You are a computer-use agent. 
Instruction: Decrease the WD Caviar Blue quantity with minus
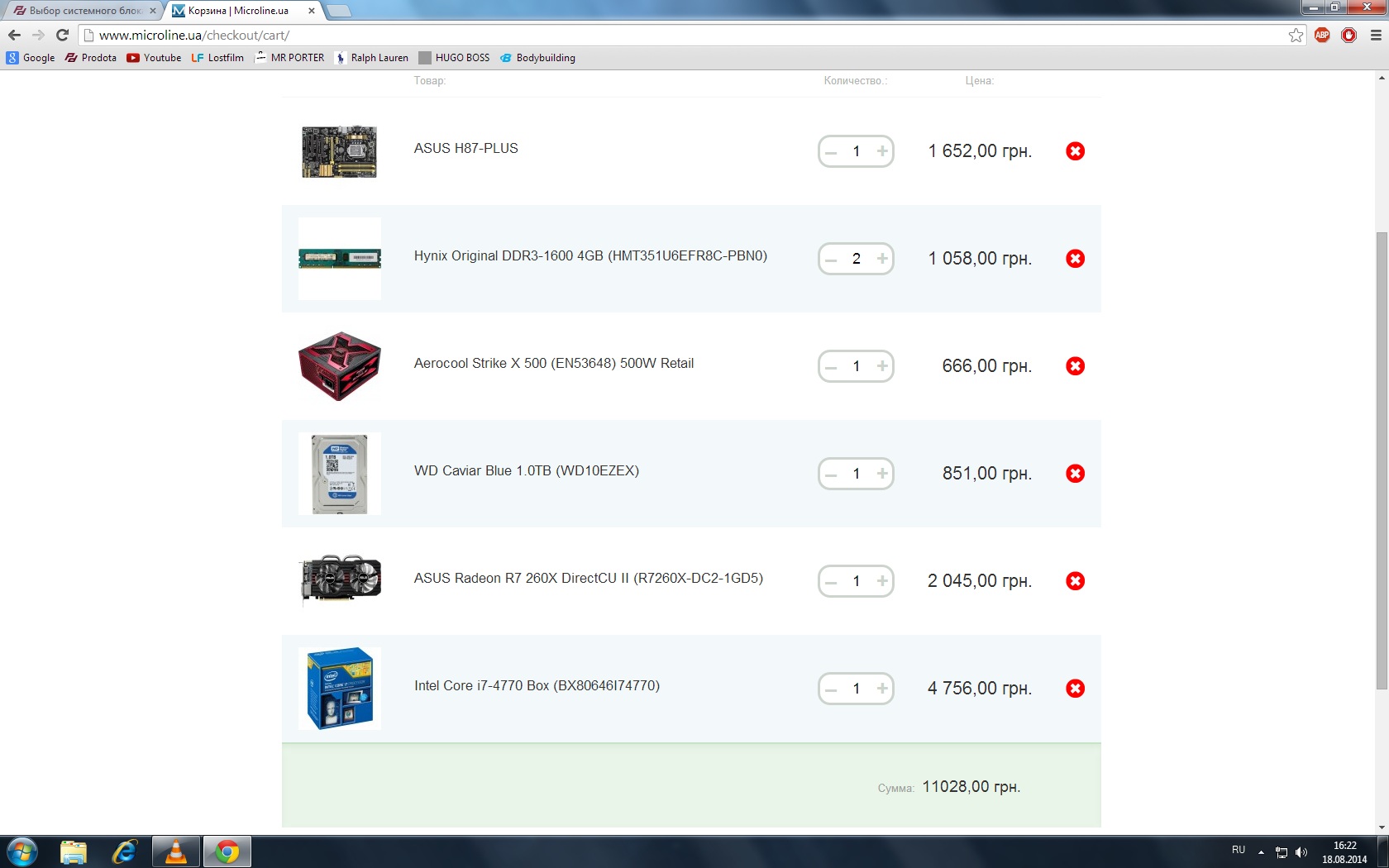click(831, 474)
